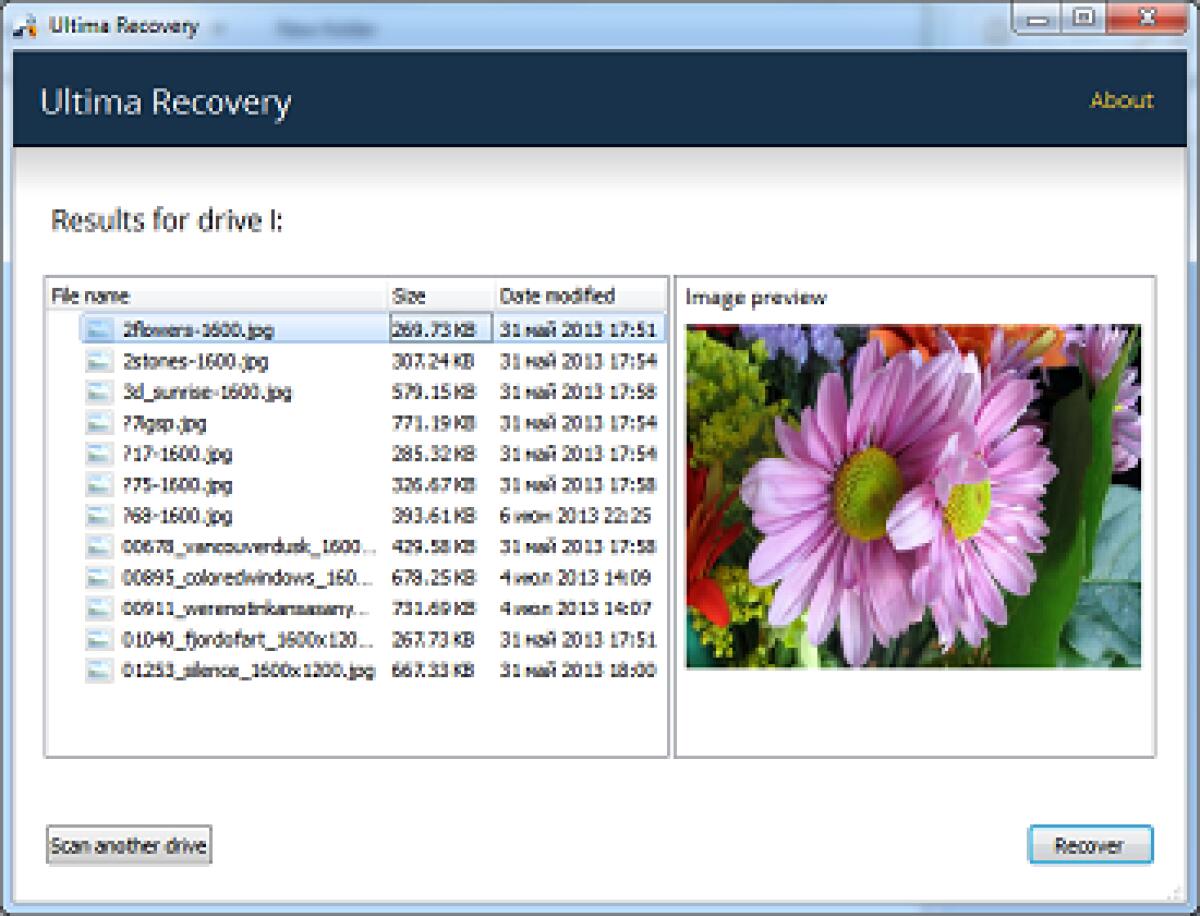Viewport: 1200px width, 916px height.
Task: Click the file icon beside 768-1600.jpg
Action: 97,516
